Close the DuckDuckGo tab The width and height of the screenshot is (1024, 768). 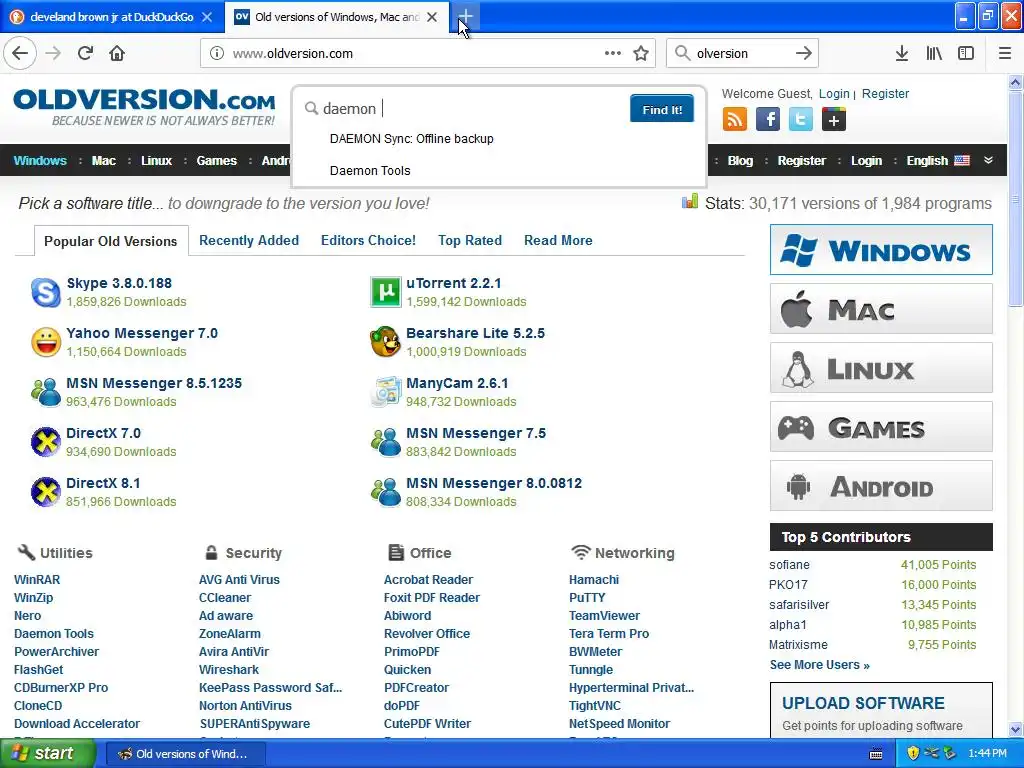pos(207,17)
